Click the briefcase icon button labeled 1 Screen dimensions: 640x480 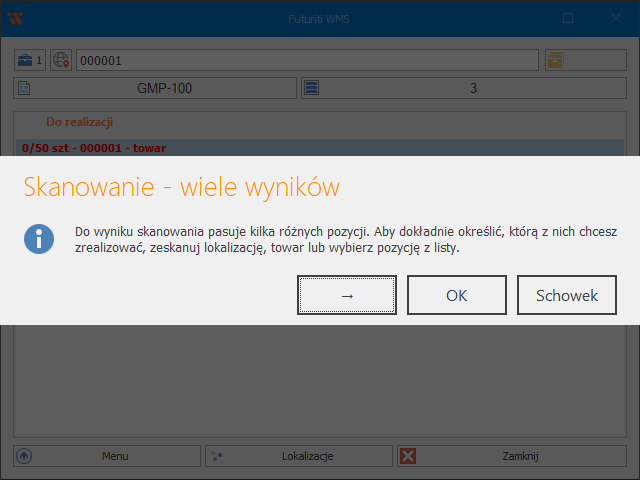30,60
